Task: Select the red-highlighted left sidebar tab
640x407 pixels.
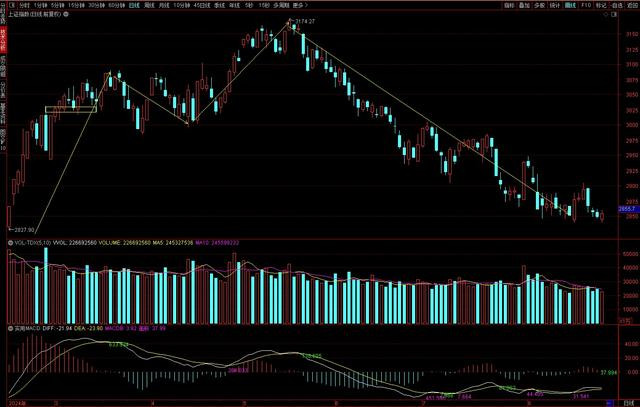Action: tap(3, 40)
